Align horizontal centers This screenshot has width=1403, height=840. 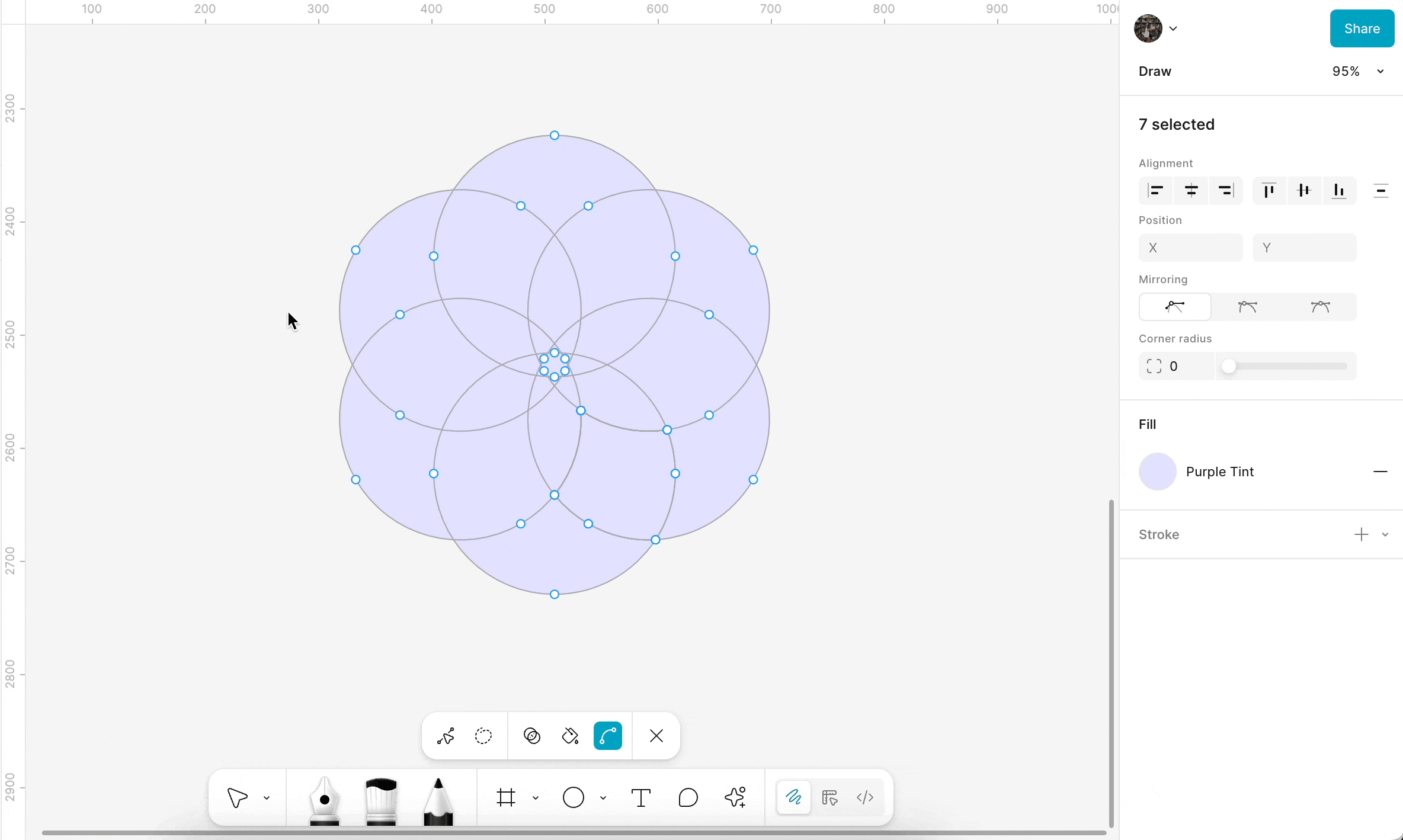1191,191
